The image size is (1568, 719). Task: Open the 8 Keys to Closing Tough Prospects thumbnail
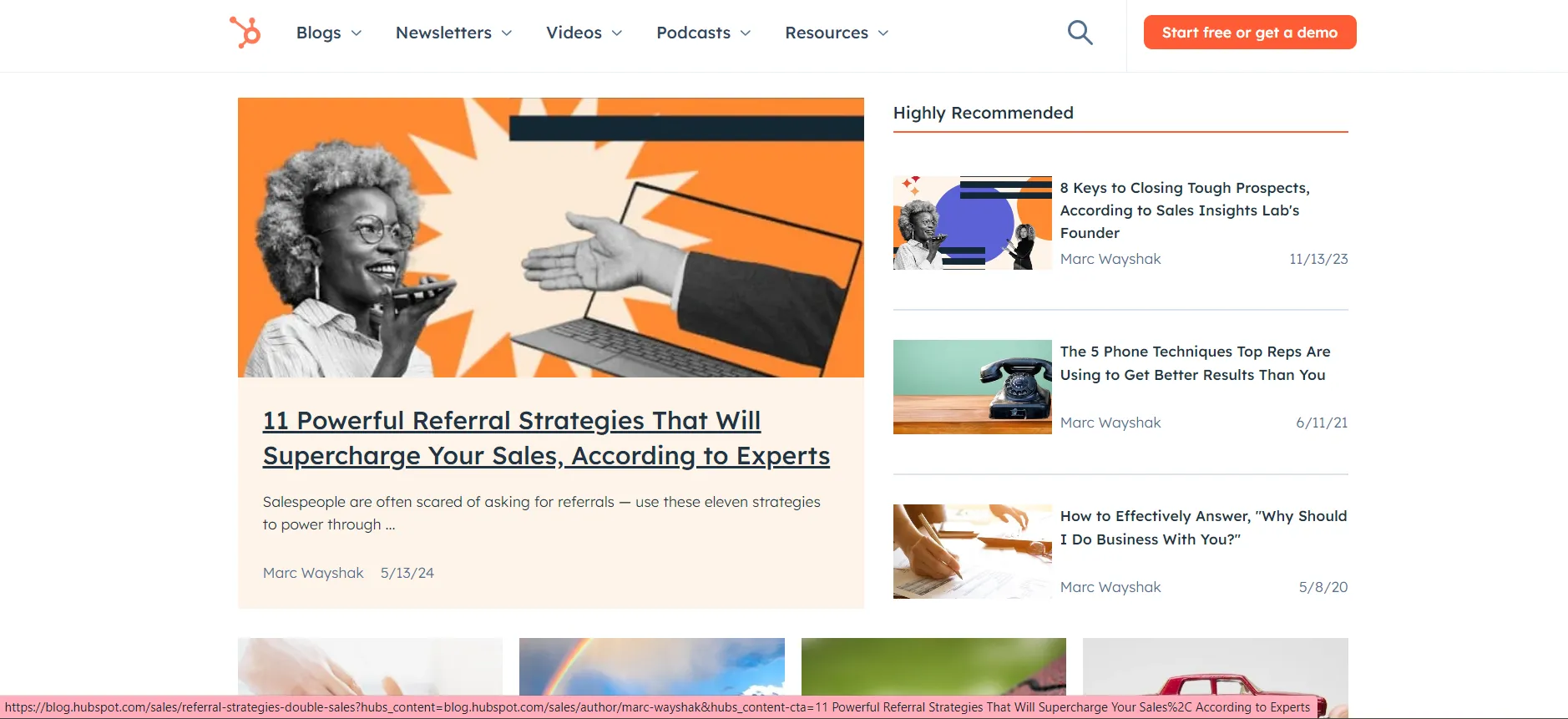point(973,223)
